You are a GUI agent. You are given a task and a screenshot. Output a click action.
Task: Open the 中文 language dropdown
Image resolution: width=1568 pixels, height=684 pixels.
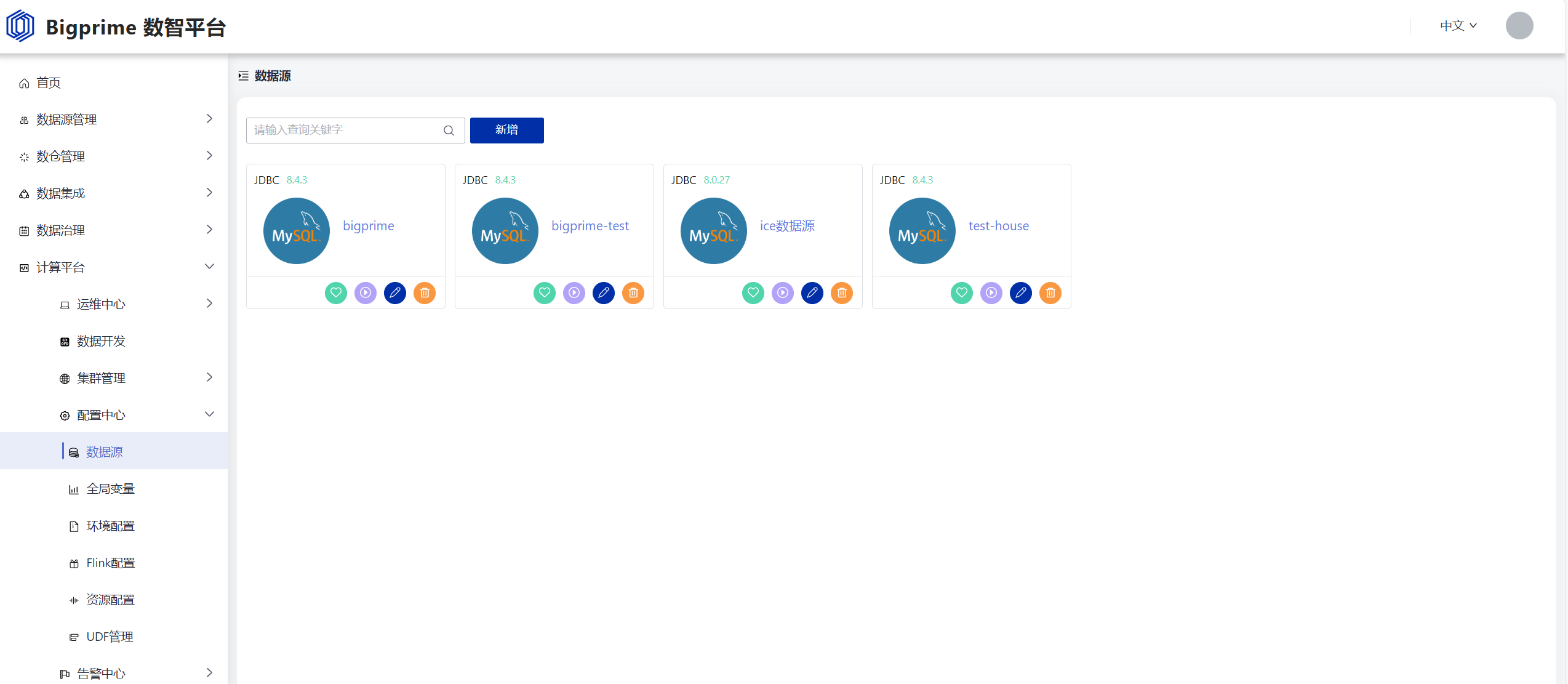(x=1458, y=26)
